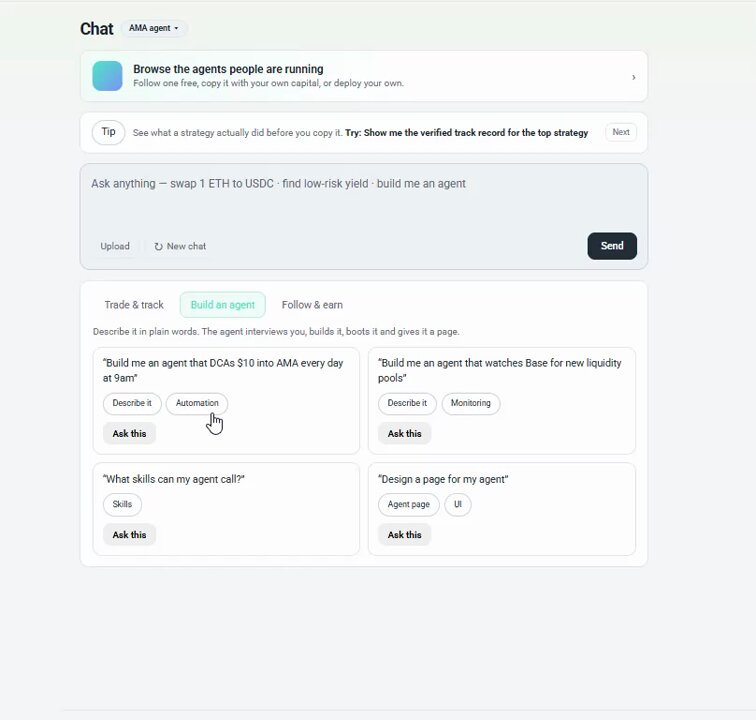Click Ask this for DCA agent prompt
756x720 pixels.
(129, 434)
